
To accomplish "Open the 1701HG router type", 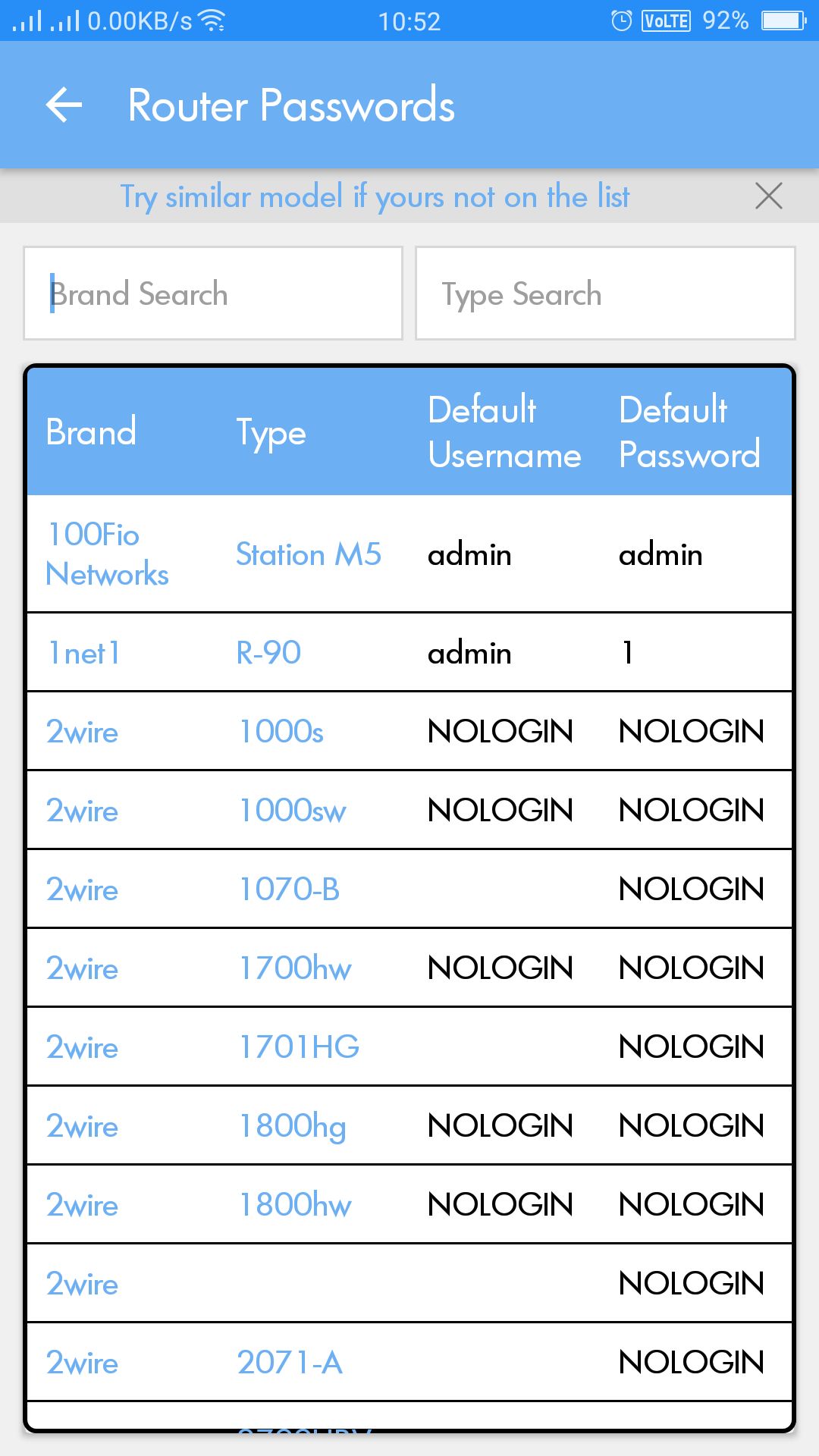I will coord(299,1047).
